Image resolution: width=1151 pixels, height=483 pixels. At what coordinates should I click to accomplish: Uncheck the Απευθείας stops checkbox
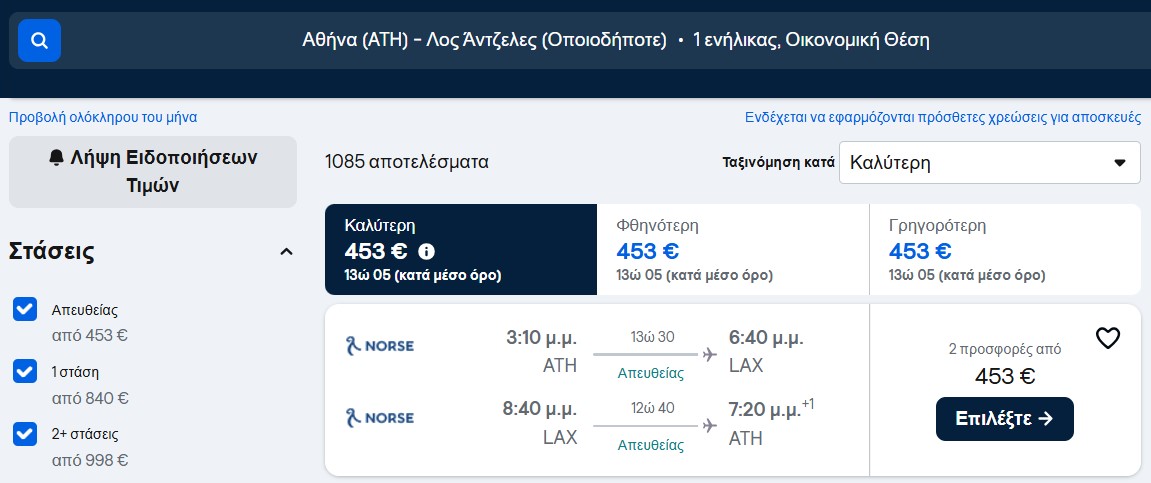point(25,309)
